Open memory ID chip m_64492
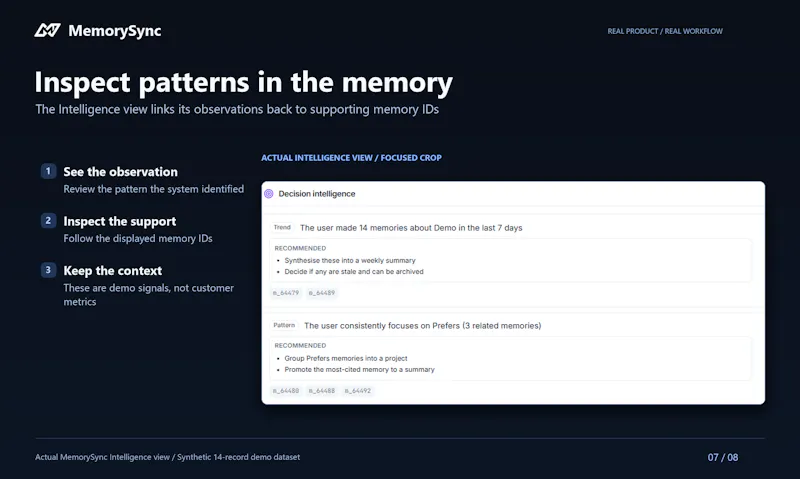The width and height of the screenshot is (800, 479). [x=358, y=391]
